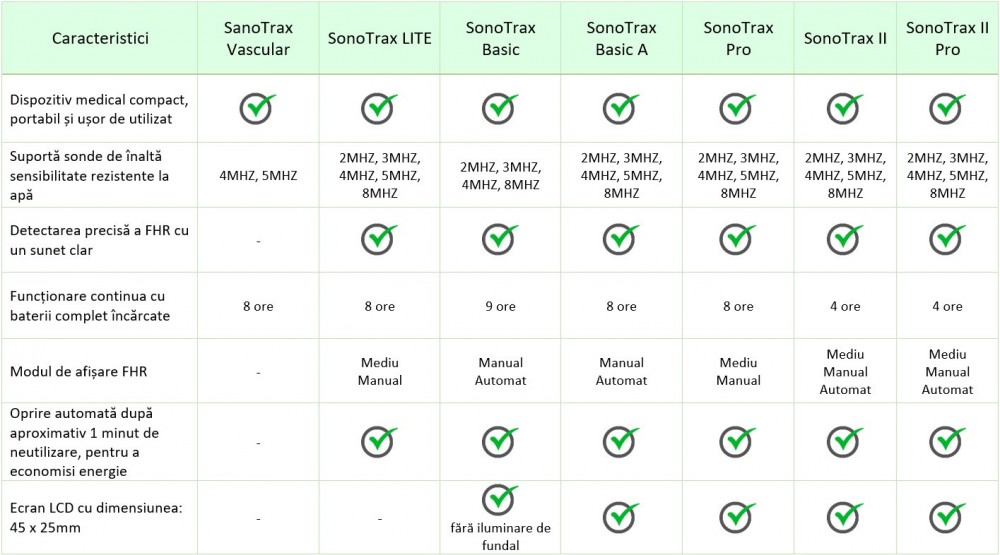
Task: Click SonoTrax LITE FHR detection checkmark
Action: pyautogui.click(x=379, y=240)
